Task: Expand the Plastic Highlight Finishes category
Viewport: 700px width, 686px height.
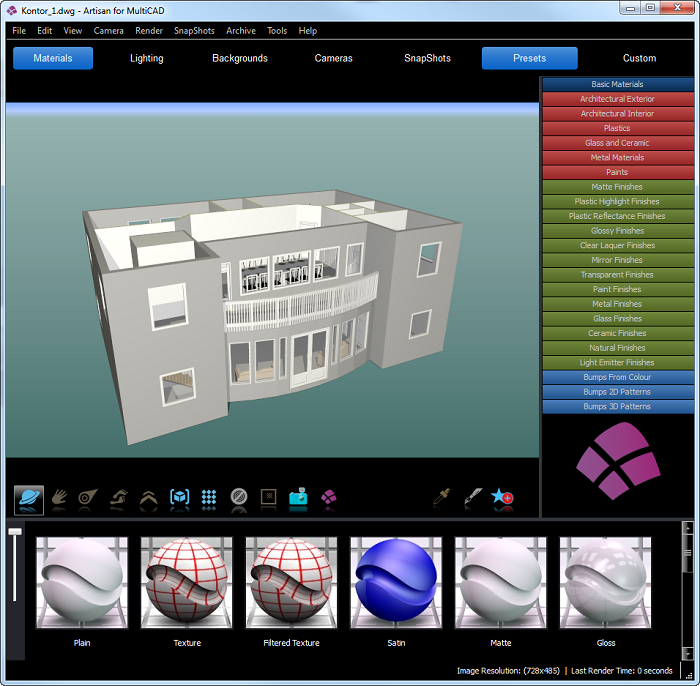Action: [618, 202]
